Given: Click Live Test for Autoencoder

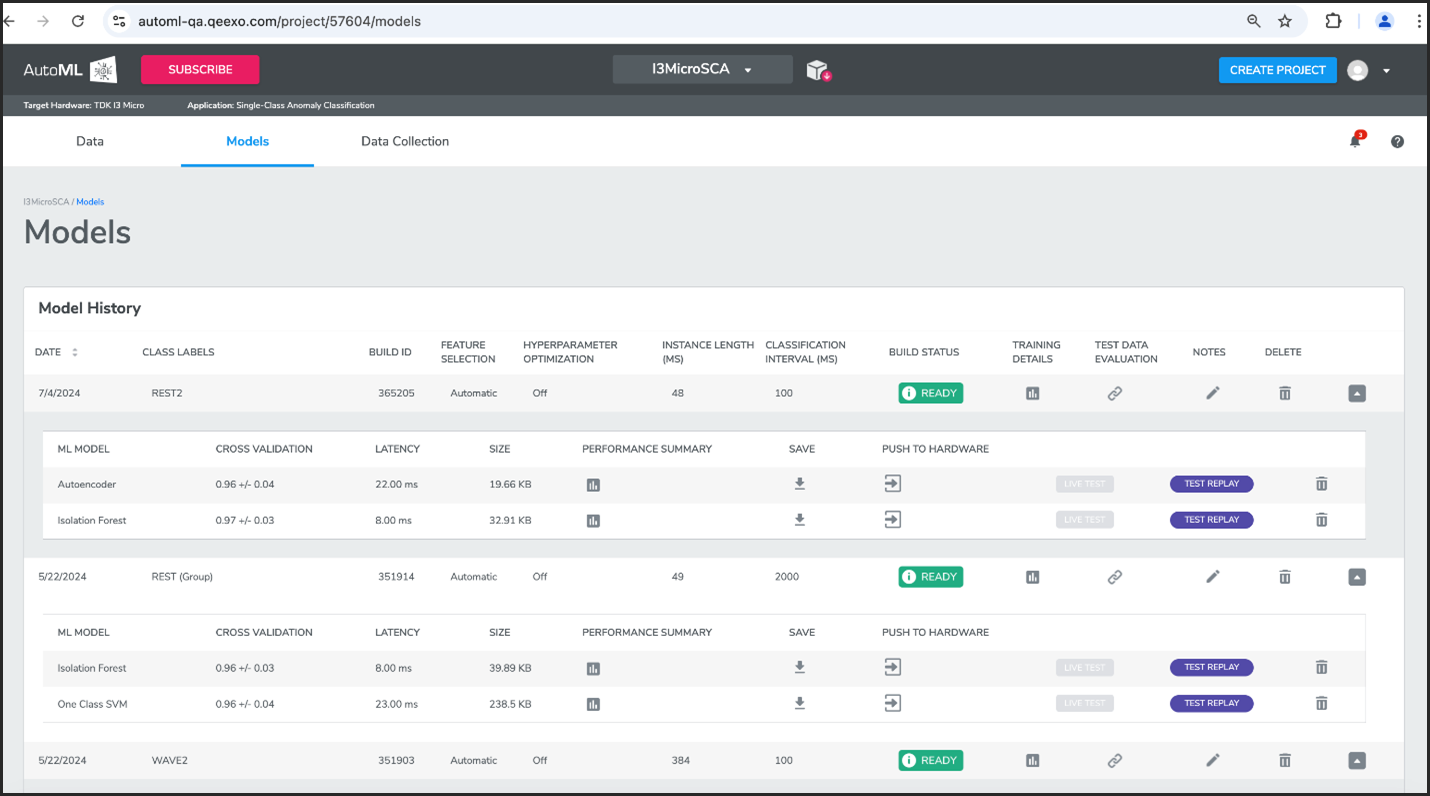Looking at the screenshot, I should click(1085, 484).
